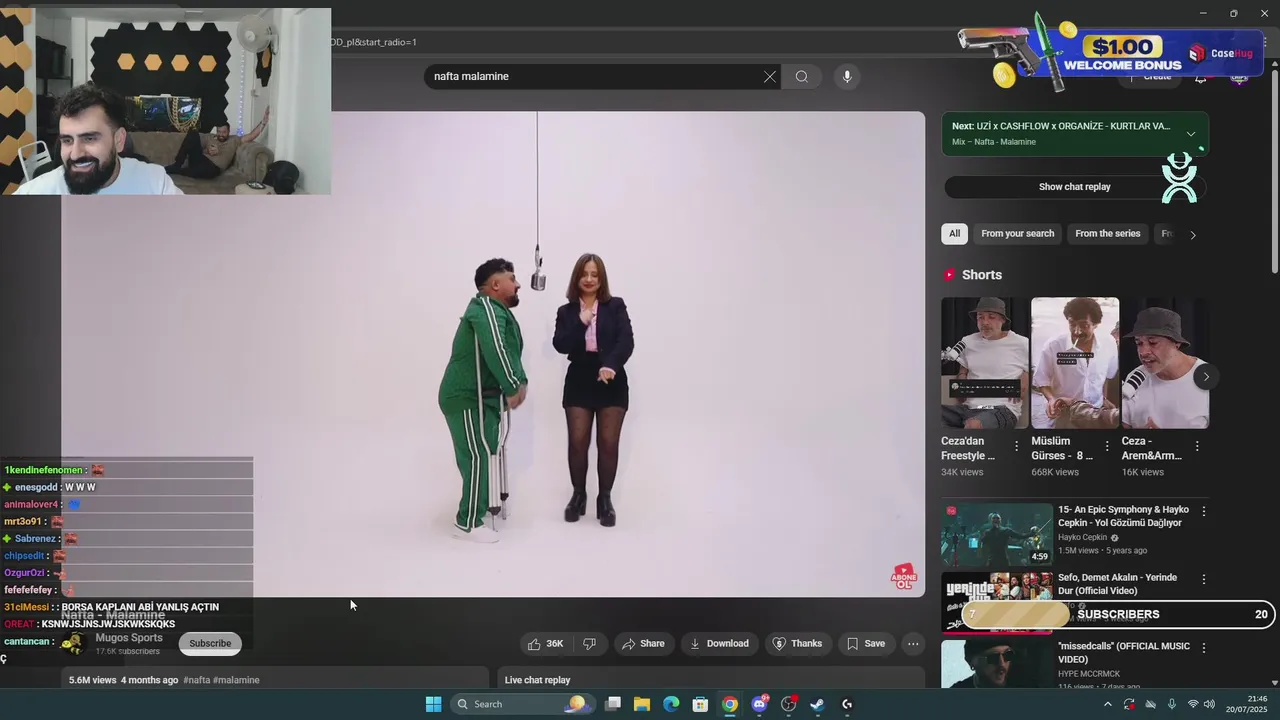Open options for Sefo, Demet Akalın video
Viewport: 1280px width, 720px height.
coord(1204,579)
